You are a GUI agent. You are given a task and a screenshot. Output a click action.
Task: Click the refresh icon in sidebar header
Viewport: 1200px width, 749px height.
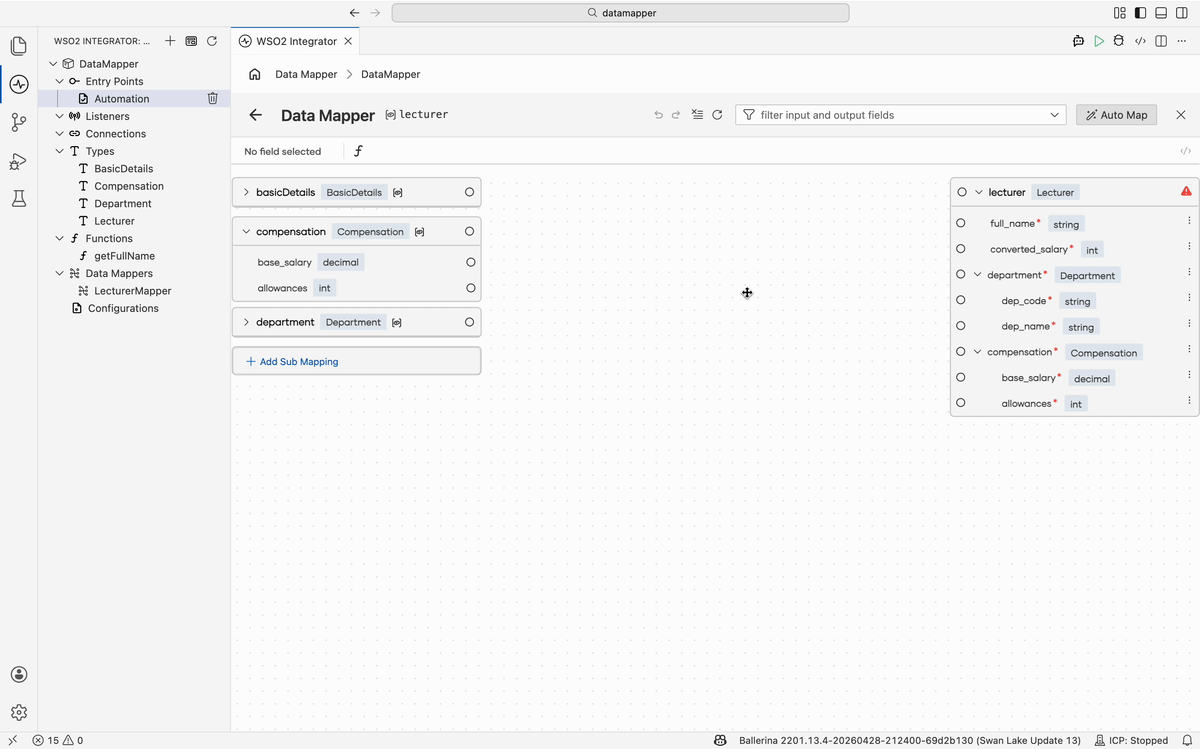211,41
